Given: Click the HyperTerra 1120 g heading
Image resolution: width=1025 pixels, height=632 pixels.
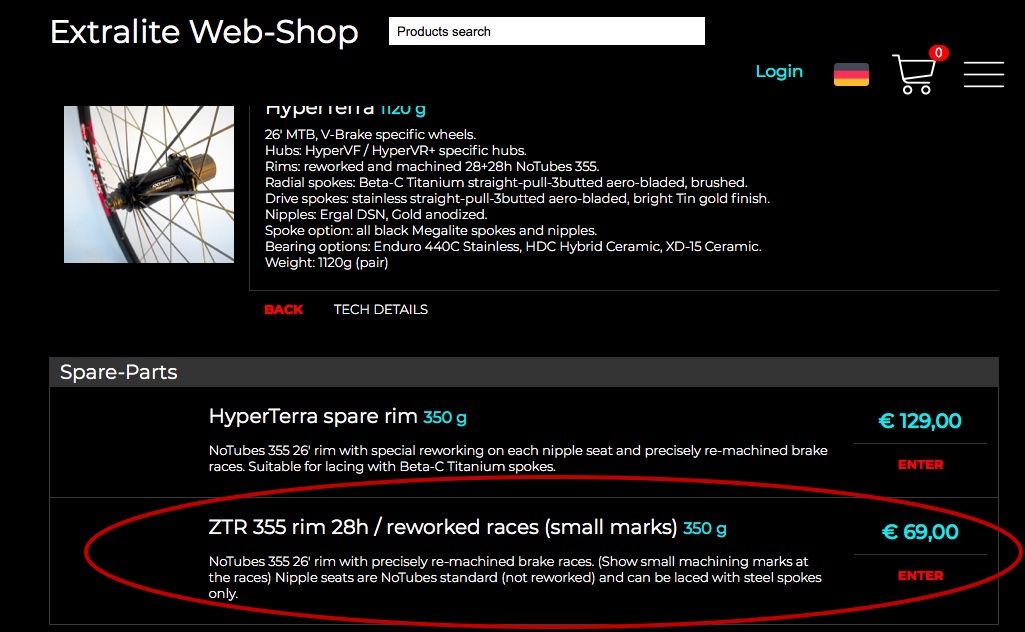Looking at the screenshot, I should (x=345, y=109).
